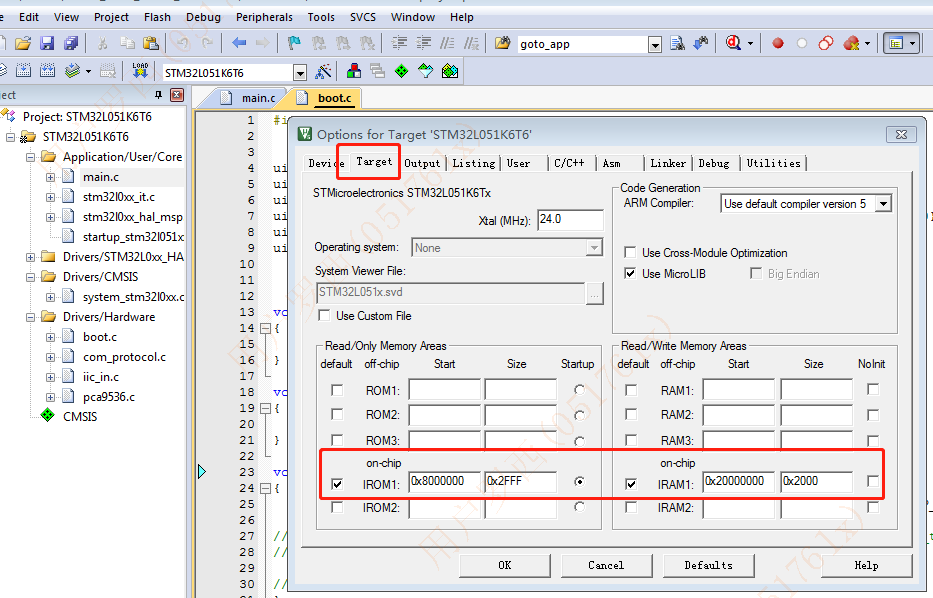Open Manage Run-Time Environment green diamond icon
Viewport: 933px width, 598px height.
pos(402,72)
